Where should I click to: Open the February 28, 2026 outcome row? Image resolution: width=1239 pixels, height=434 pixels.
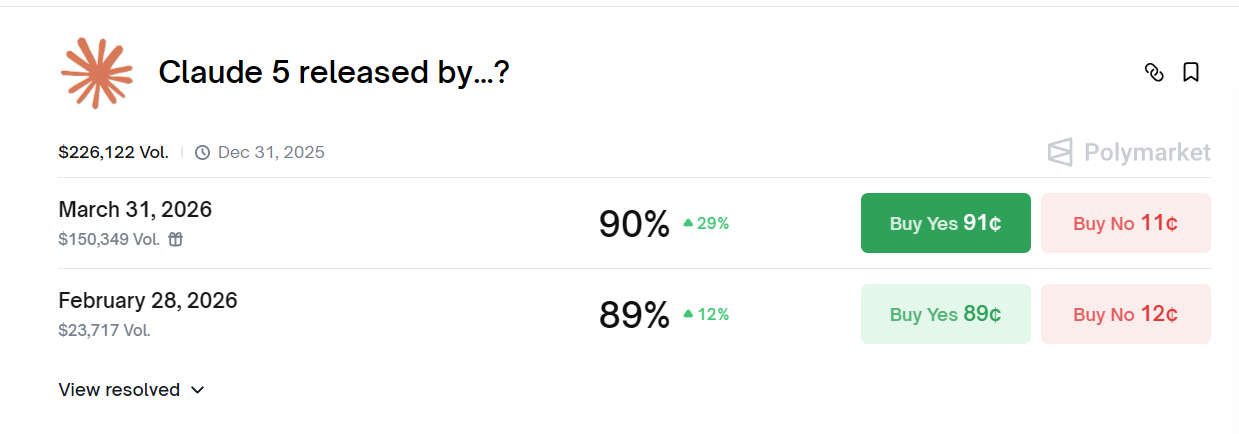click(634, 314)
